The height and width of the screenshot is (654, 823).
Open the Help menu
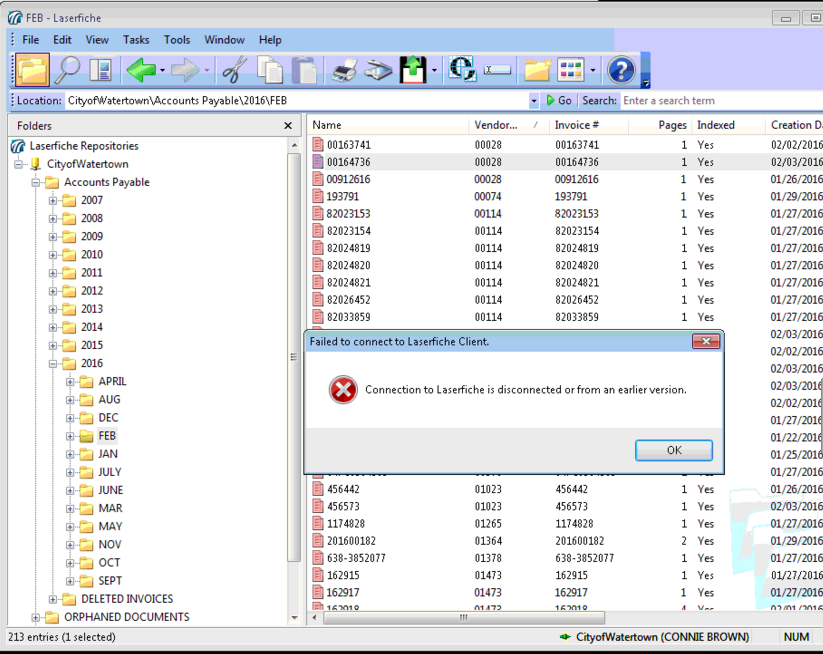click(270, 40)
